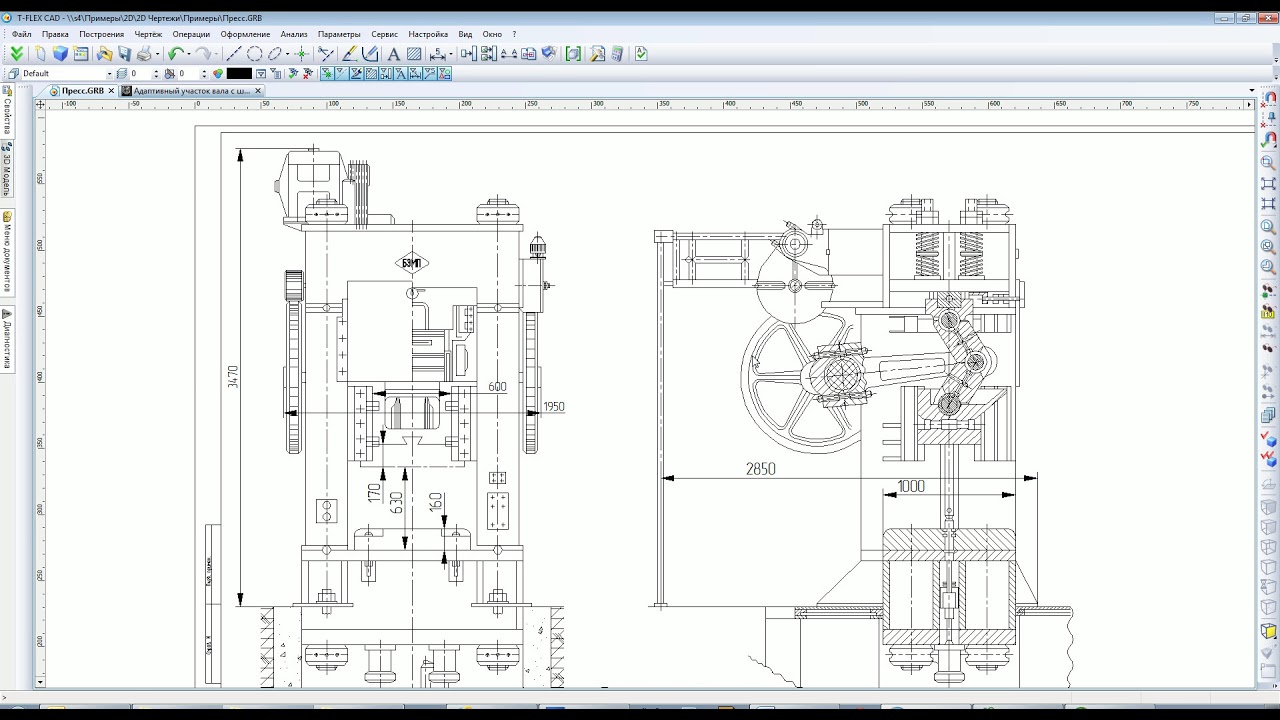Select the Graphic line drawing tool

[350, 54]
